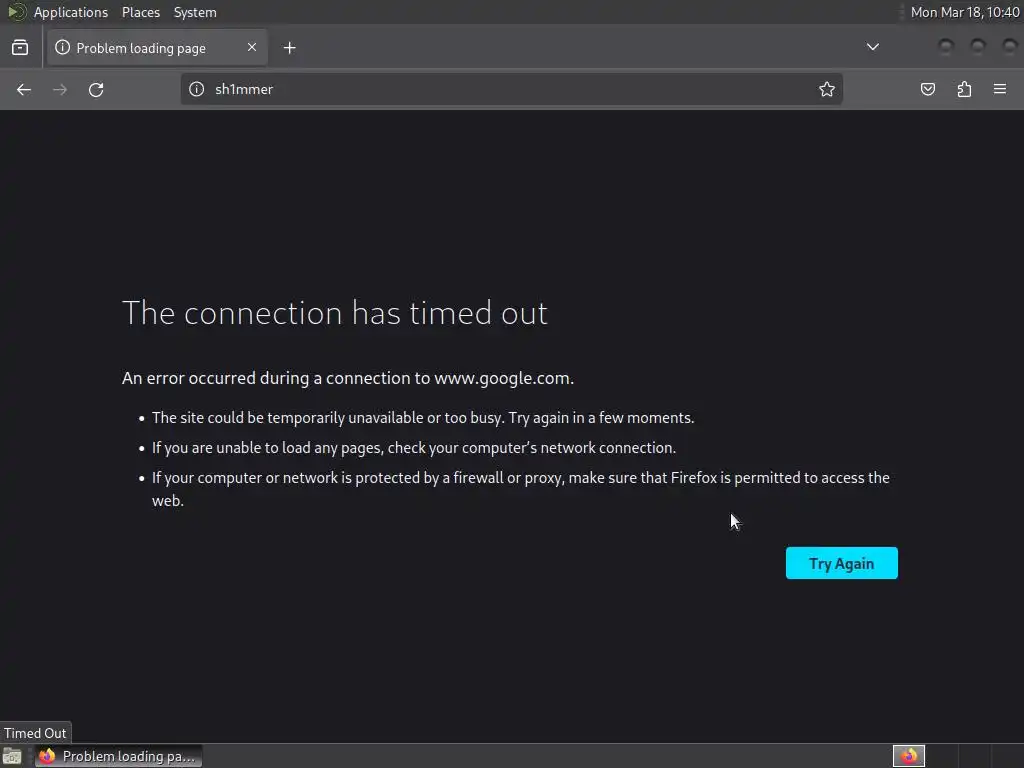This screenshot has height=768, width=1024.
Task: Open Firefox application hamburger menu
Action: (1000, 89)
